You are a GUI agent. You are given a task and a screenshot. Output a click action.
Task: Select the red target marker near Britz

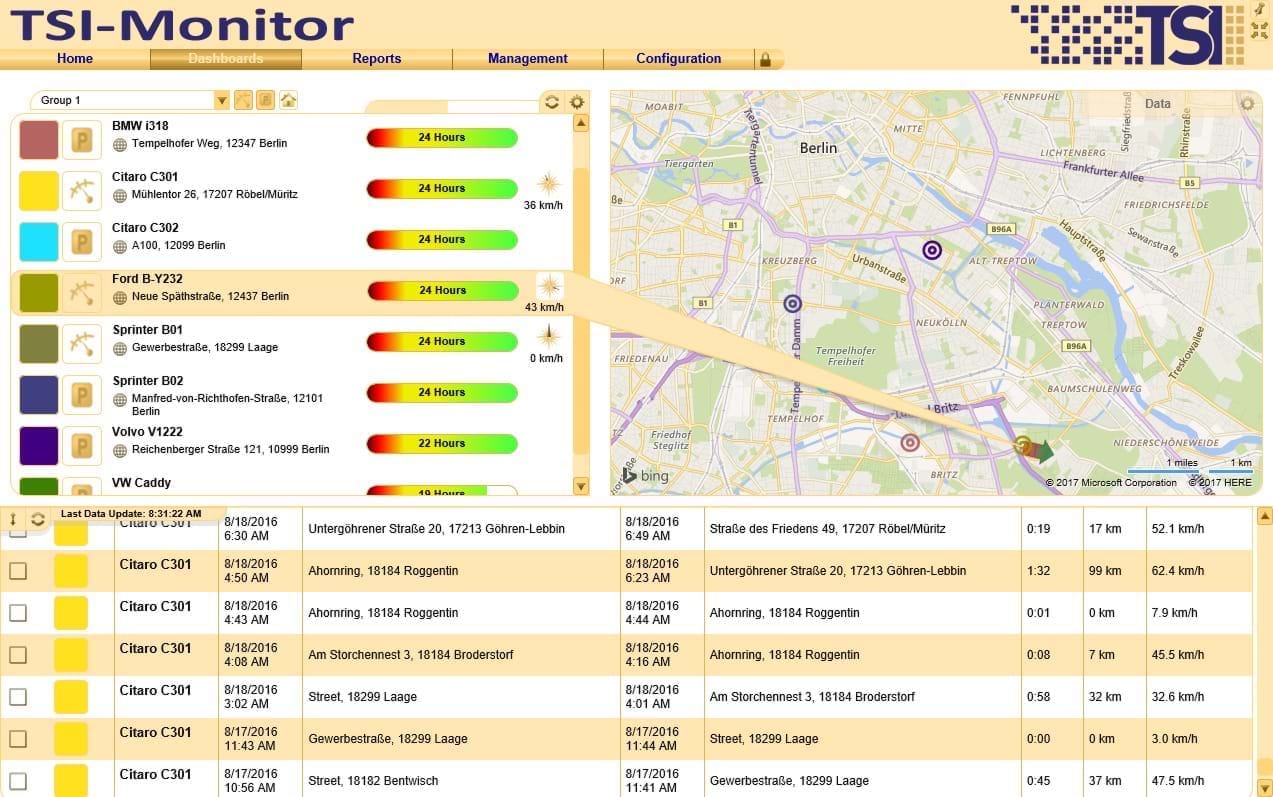click(910, 442)
